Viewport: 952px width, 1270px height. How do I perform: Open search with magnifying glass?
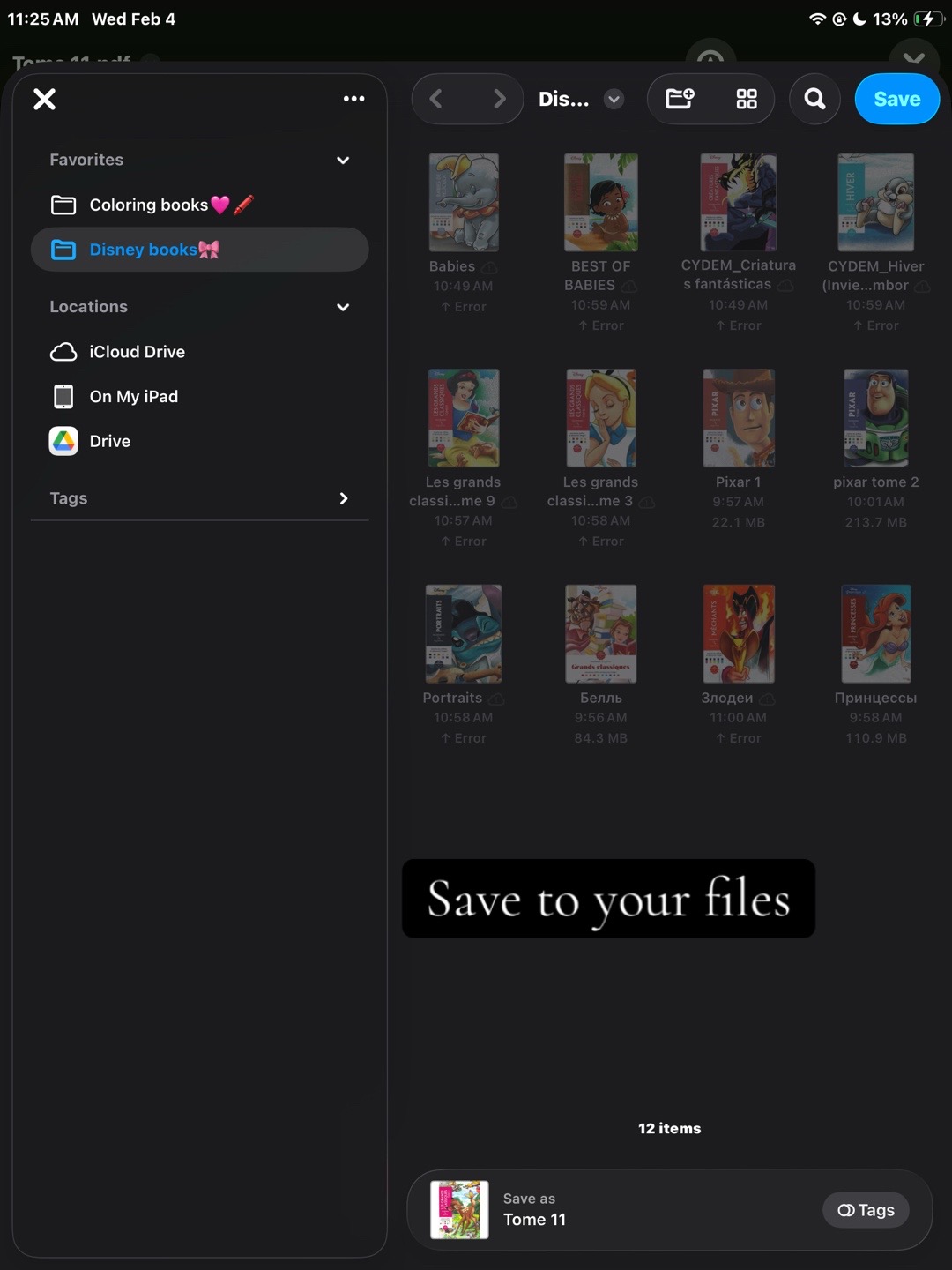pyautogui.click(x=815, y=99)
